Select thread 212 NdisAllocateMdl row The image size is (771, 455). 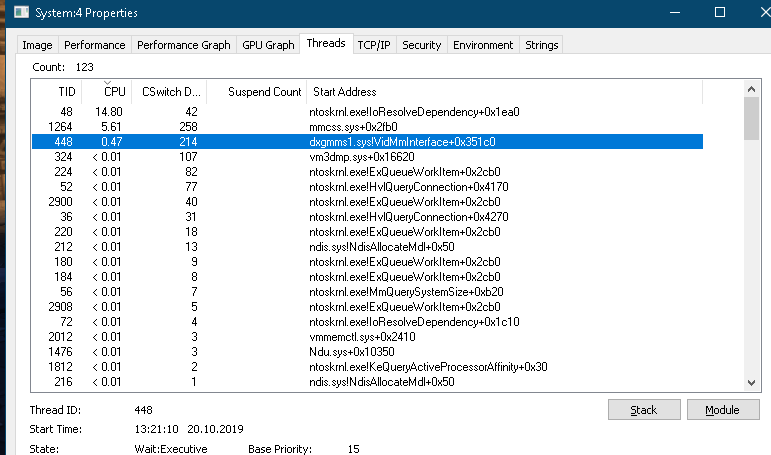coord(367,247)
